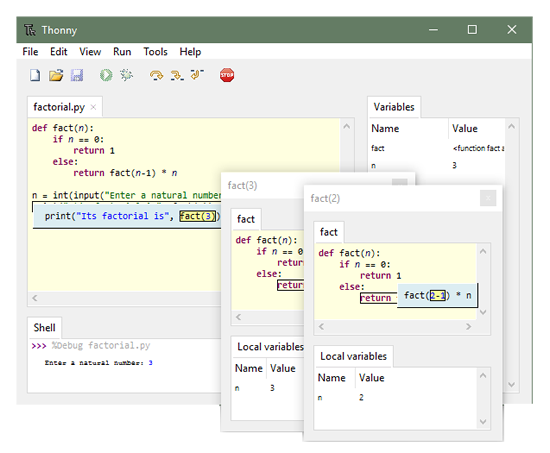This screenshot has width=550, height=453.
Task: Open the File menu
Action: pos(30,52)
